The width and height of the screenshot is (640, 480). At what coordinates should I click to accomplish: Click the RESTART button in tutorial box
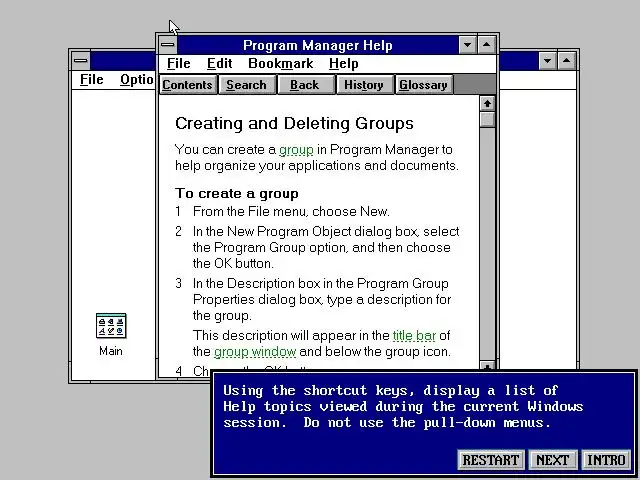491,460
